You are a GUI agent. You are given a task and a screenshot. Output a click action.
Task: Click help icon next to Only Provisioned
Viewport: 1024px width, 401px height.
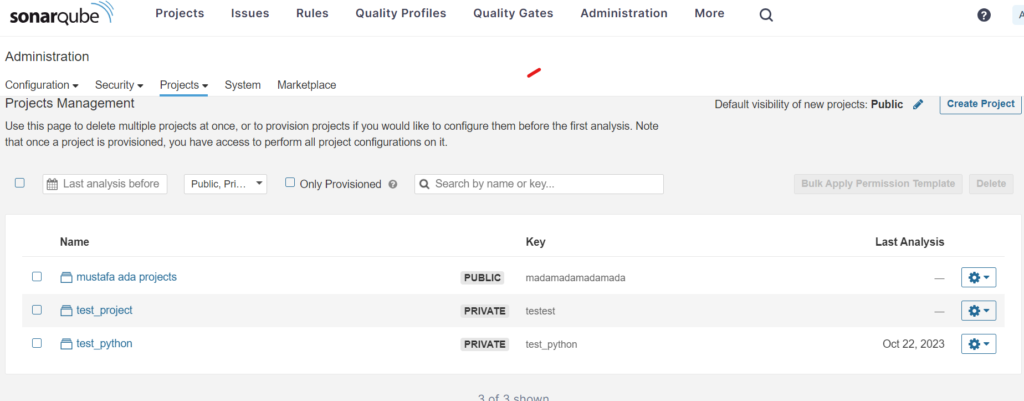(393, 185)
